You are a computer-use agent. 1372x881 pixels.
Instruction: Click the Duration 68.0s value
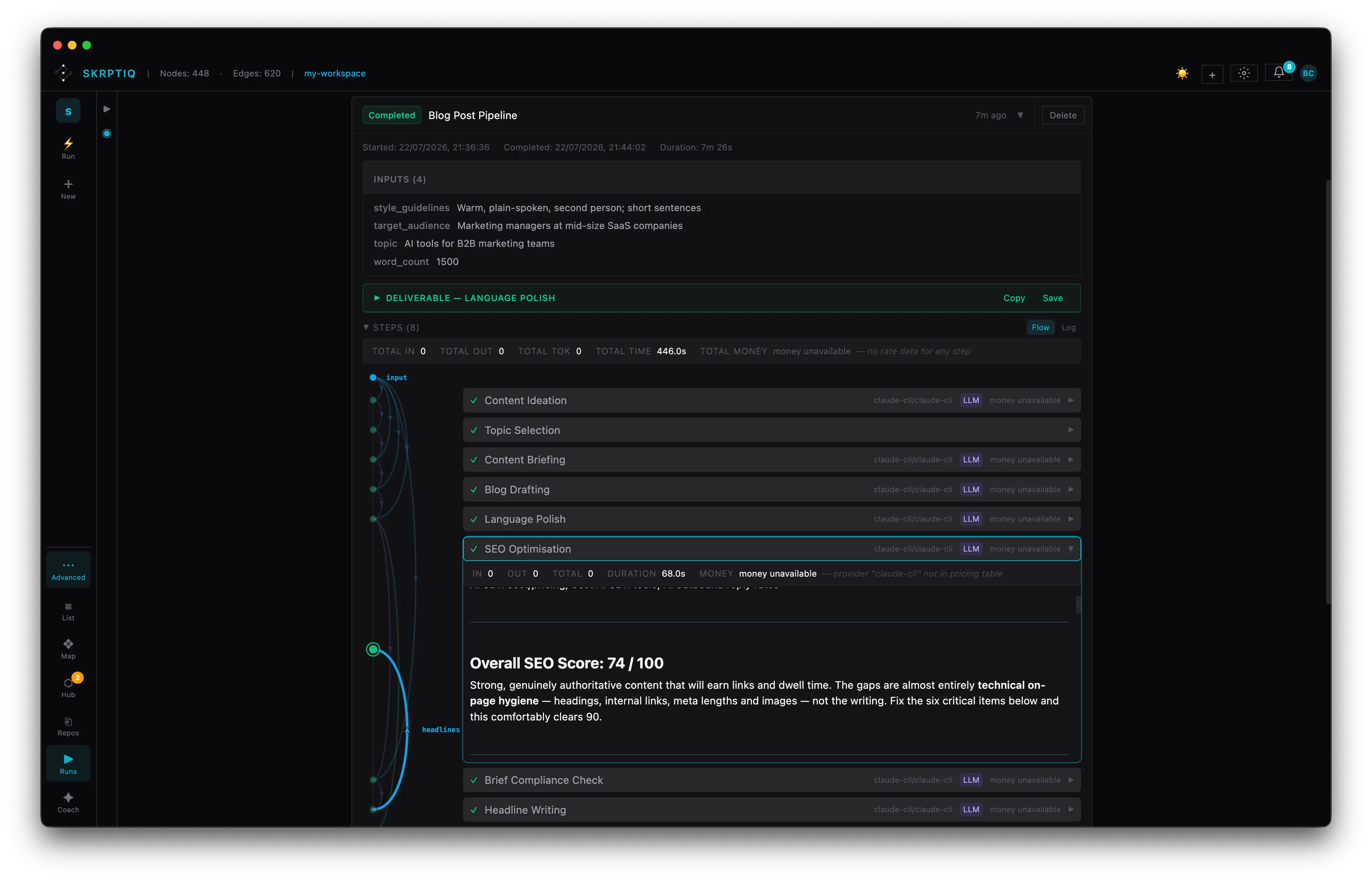click(673, 574)
